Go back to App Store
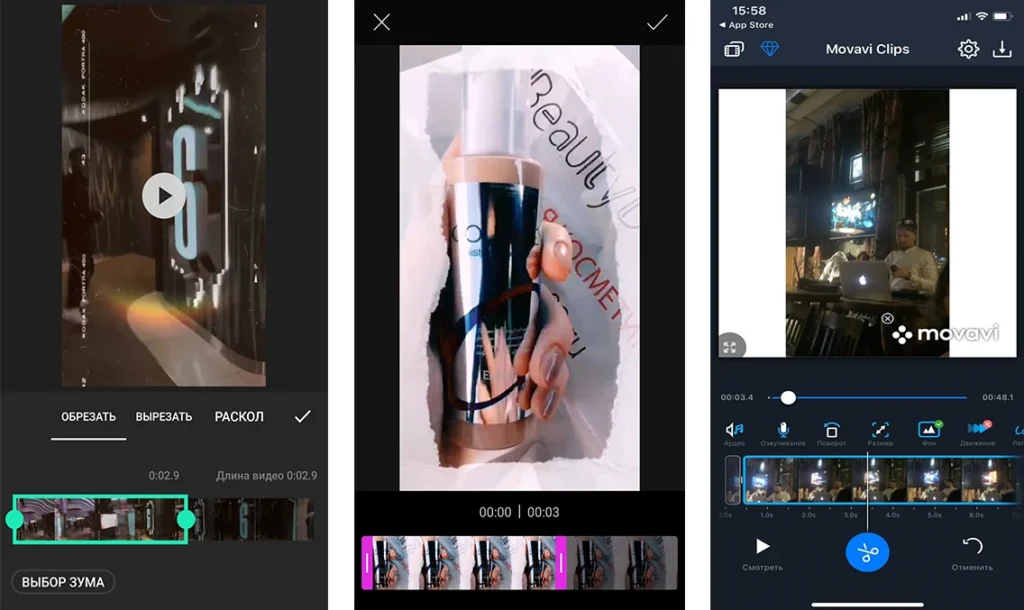Viewport: 1024px width, 610px height. pyautogui.click(x=746, y=25)
